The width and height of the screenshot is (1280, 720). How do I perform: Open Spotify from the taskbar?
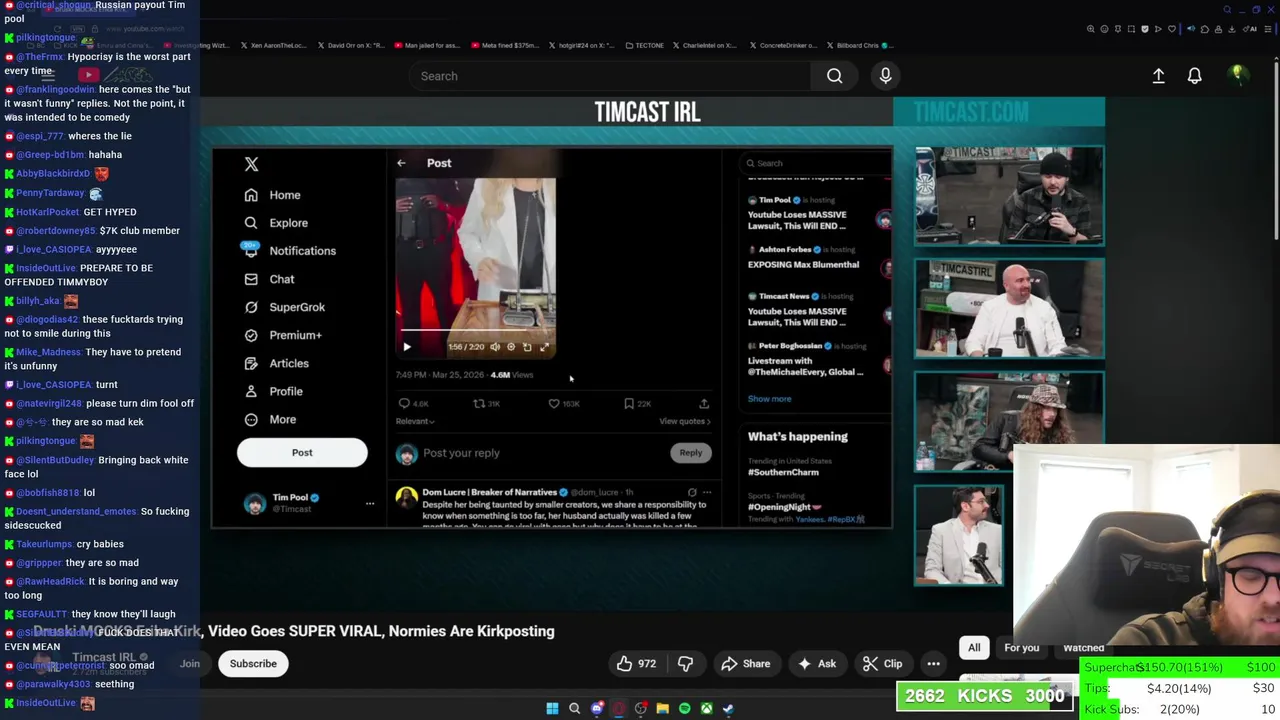pyautogui.click(x=684, y=709)
